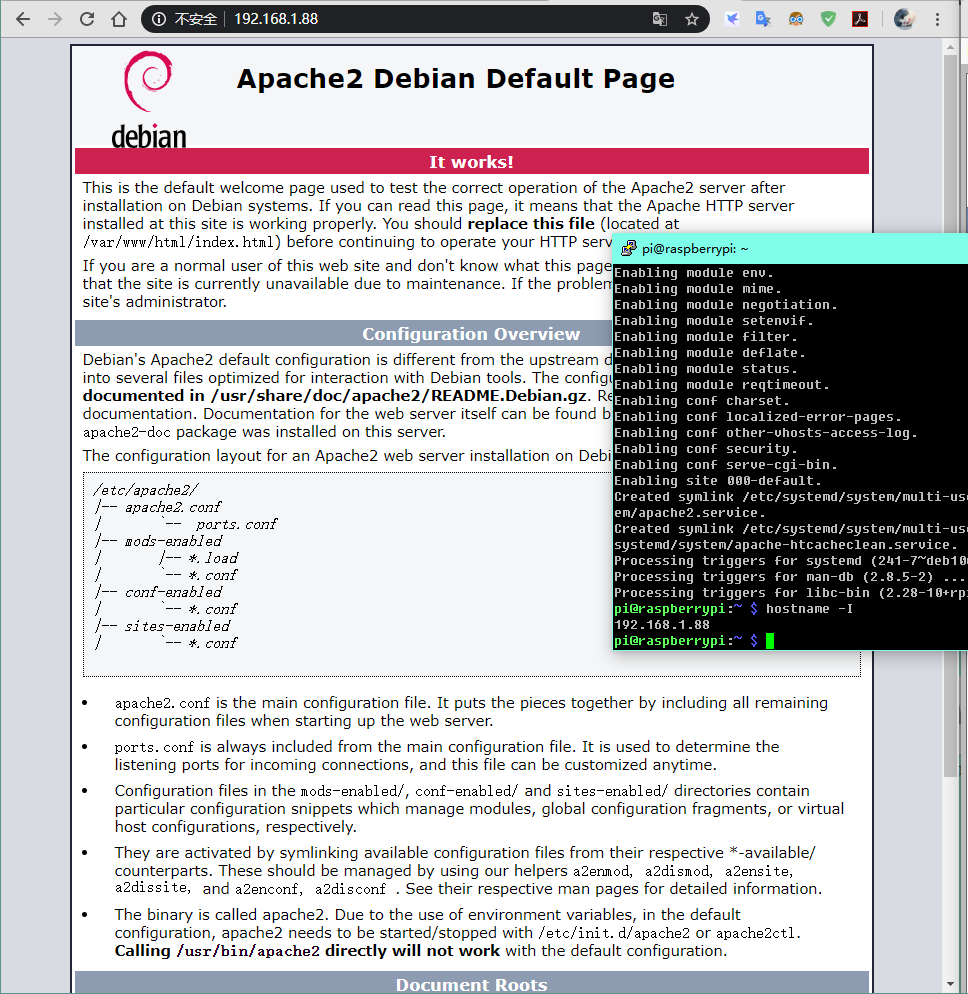Click the 'apache2ctl' text in last bullet
Viewport: 968px width, 994px height.
756,933
